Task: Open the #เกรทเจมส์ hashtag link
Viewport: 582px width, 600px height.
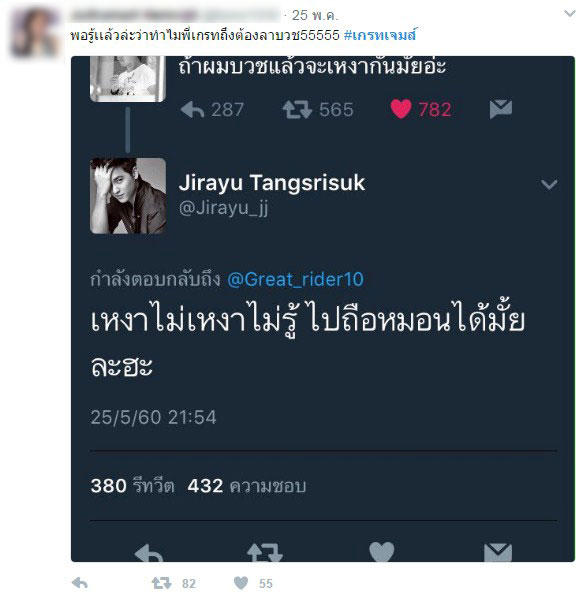Action: [x=380, y=35]
